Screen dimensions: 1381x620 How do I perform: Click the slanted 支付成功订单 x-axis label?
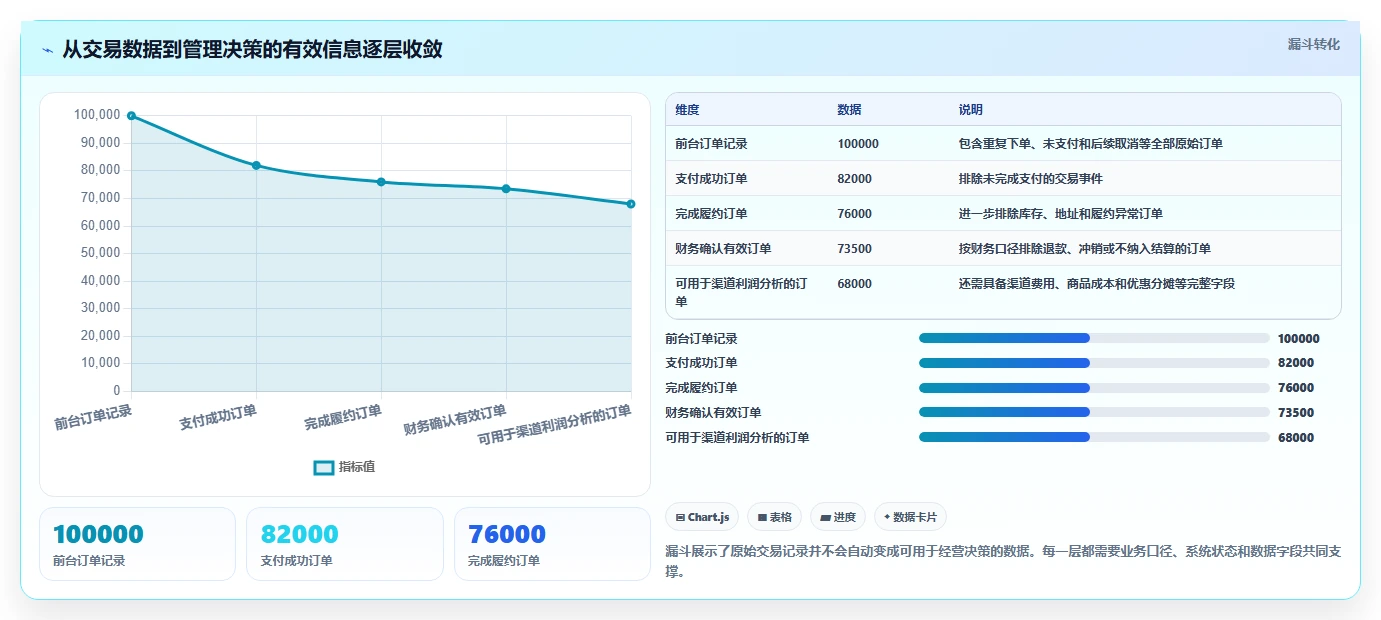point(218,418)
